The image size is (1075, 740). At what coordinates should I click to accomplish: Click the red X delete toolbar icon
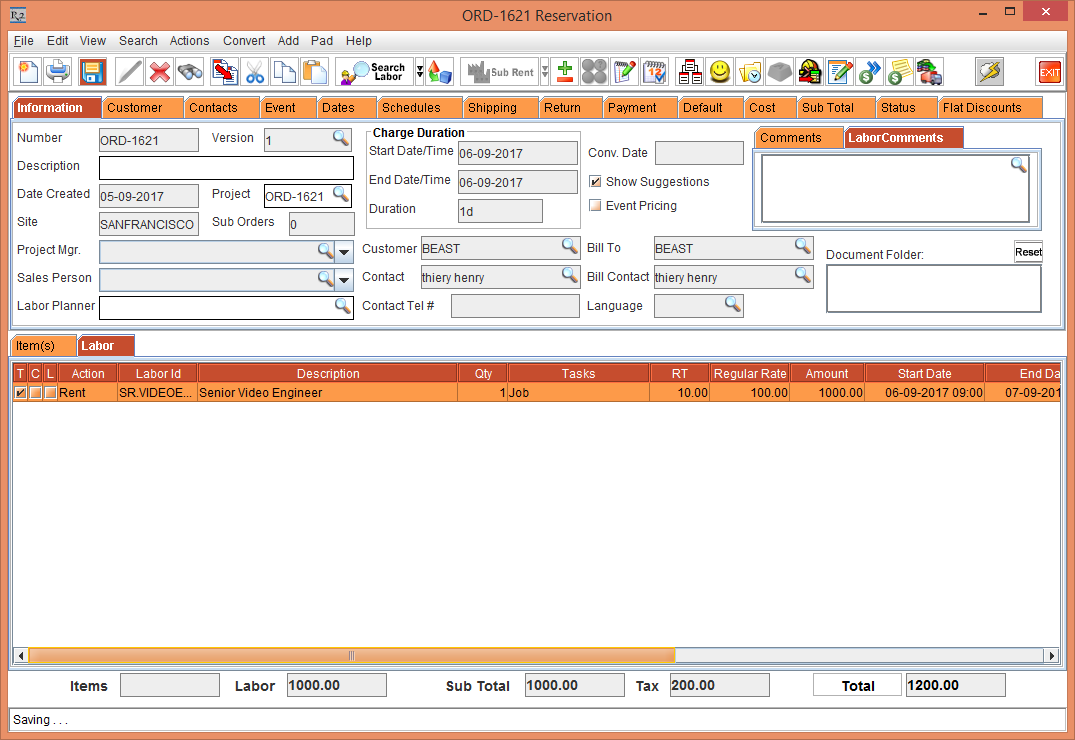pos(160,72)
